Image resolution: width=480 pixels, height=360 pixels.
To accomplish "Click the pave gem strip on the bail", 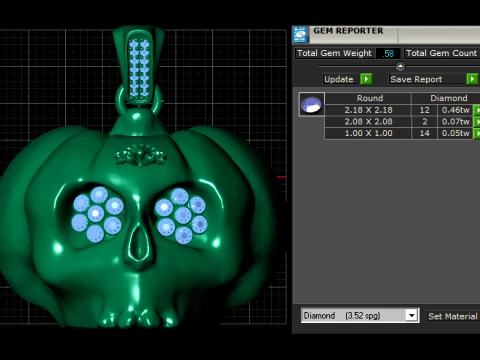I will pos(139,68).
